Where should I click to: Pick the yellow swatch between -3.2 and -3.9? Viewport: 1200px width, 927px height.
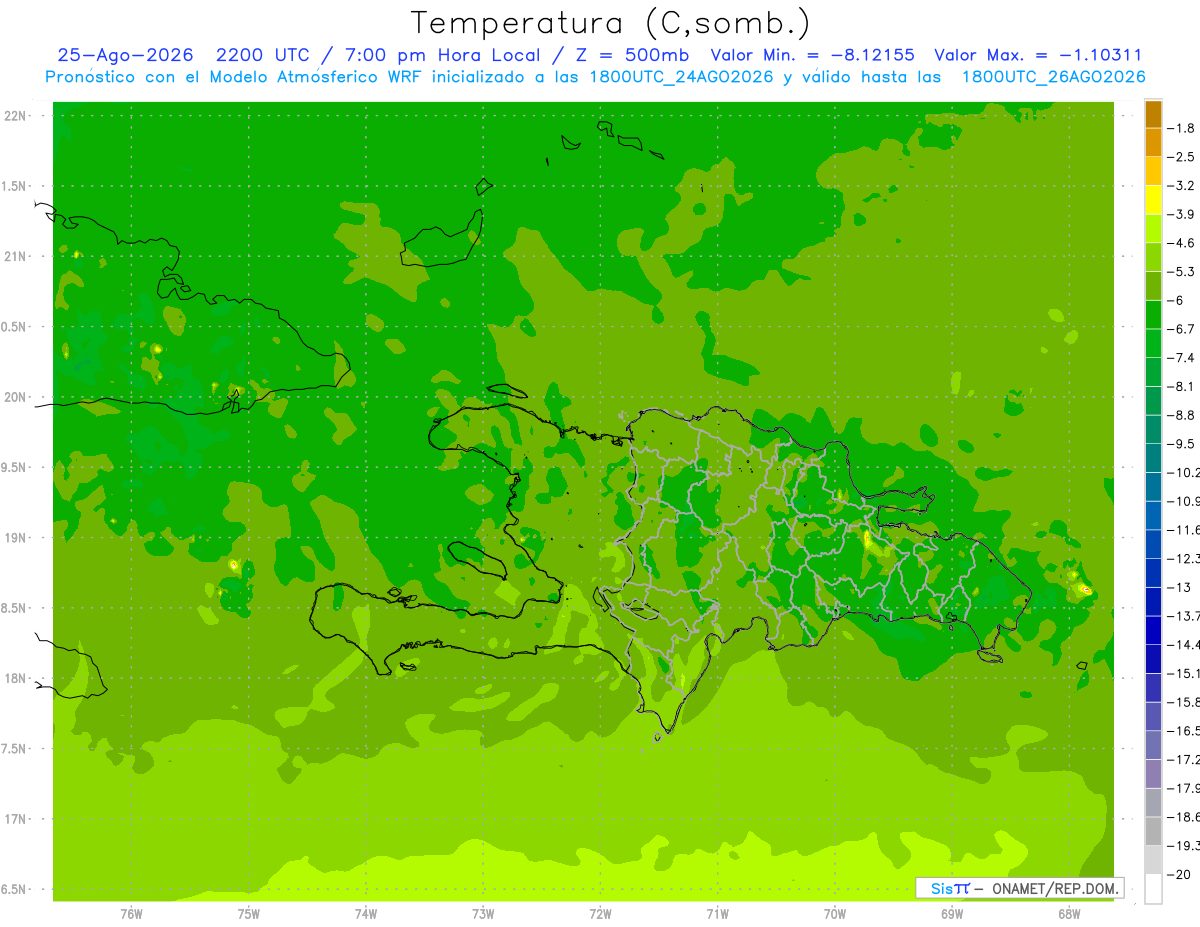[x=1153, y=200]
